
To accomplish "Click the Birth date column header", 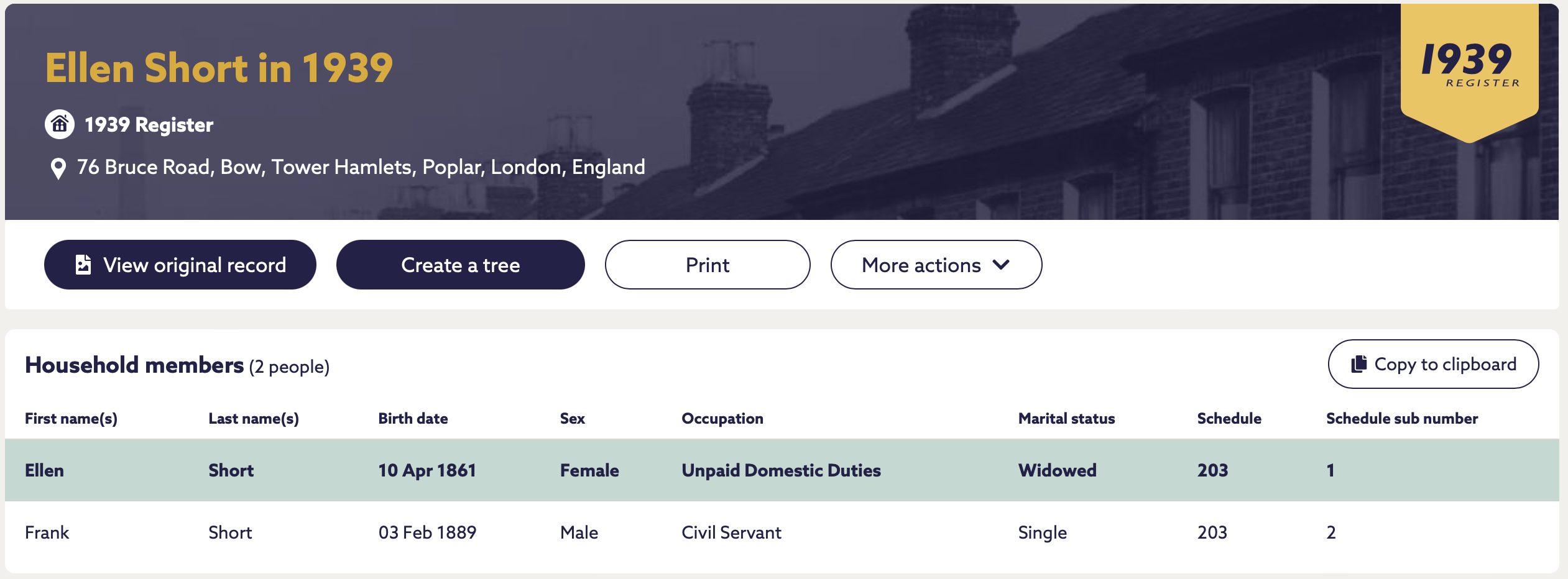I will (413, 419).
